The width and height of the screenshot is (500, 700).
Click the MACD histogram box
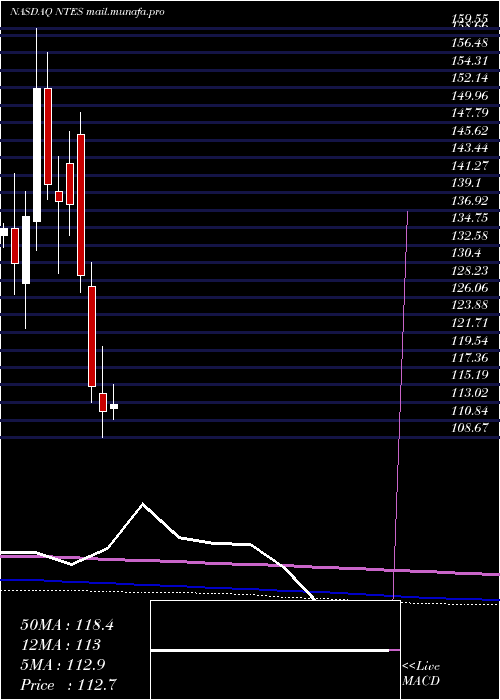[x=275, y=650]
